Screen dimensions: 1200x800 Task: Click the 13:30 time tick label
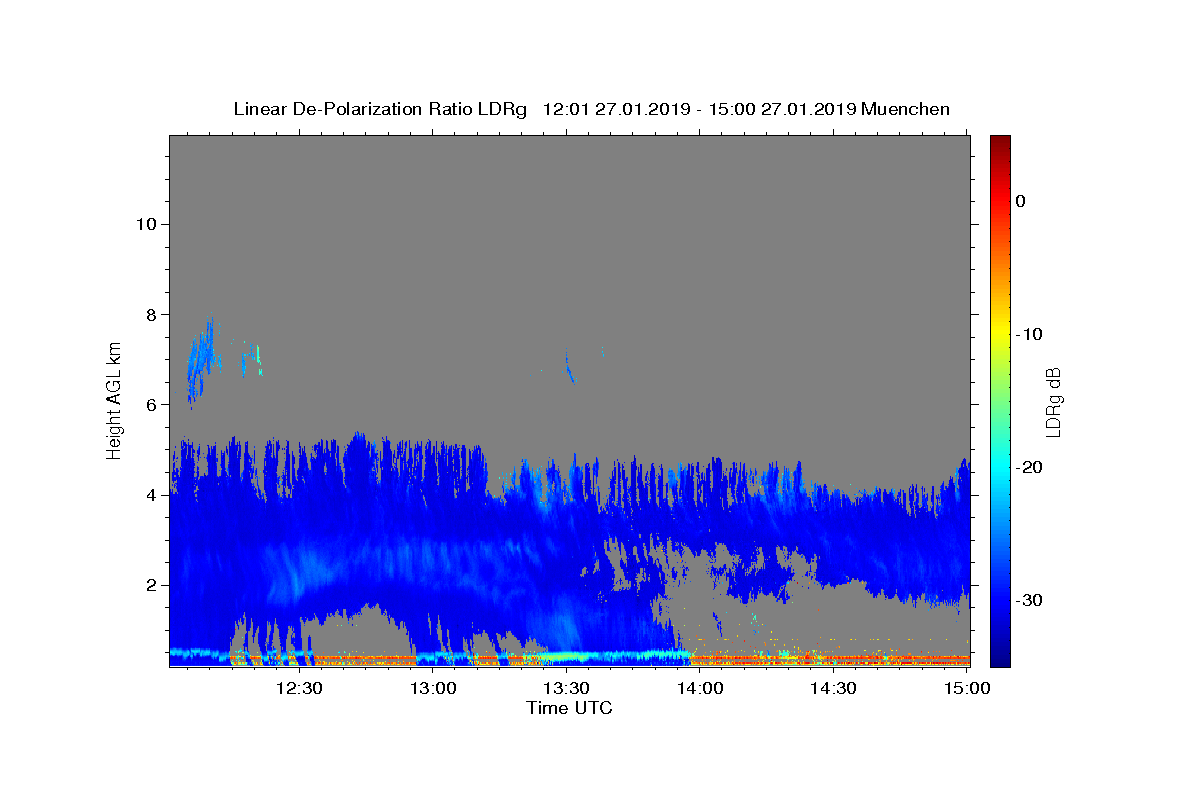566,688
